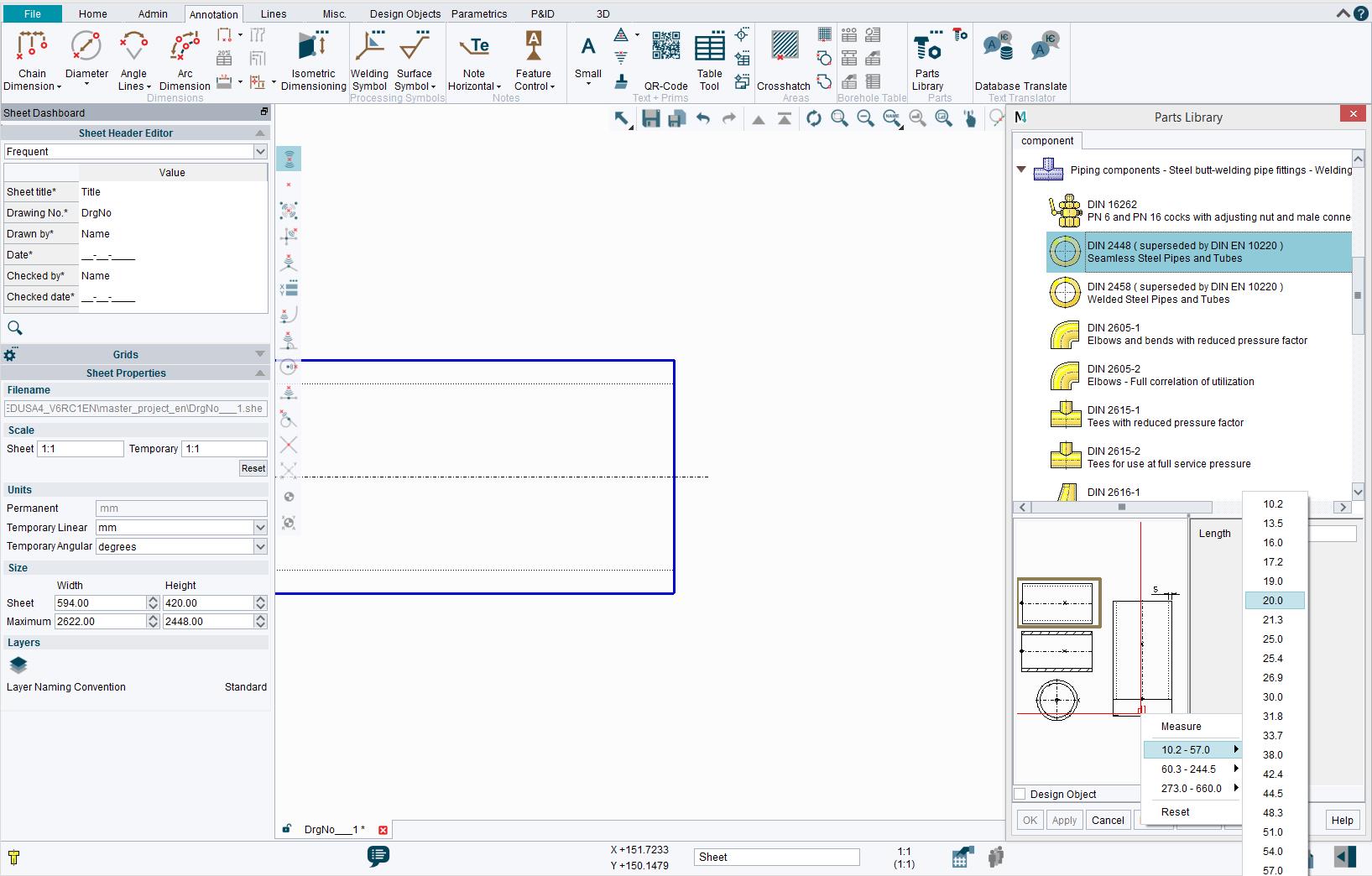Open the Design Objects ribbon tab
Image resolution: width=1372 pixels, height=876 pixels.
[x=405, y=13]
